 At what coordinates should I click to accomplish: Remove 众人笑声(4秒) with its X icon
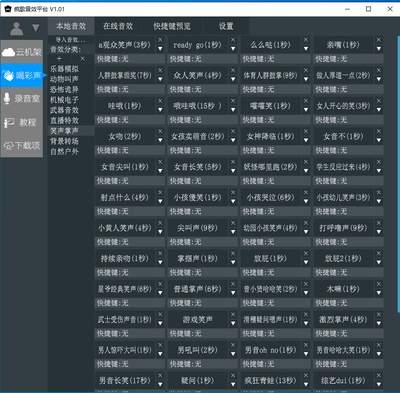click(233, 70)
